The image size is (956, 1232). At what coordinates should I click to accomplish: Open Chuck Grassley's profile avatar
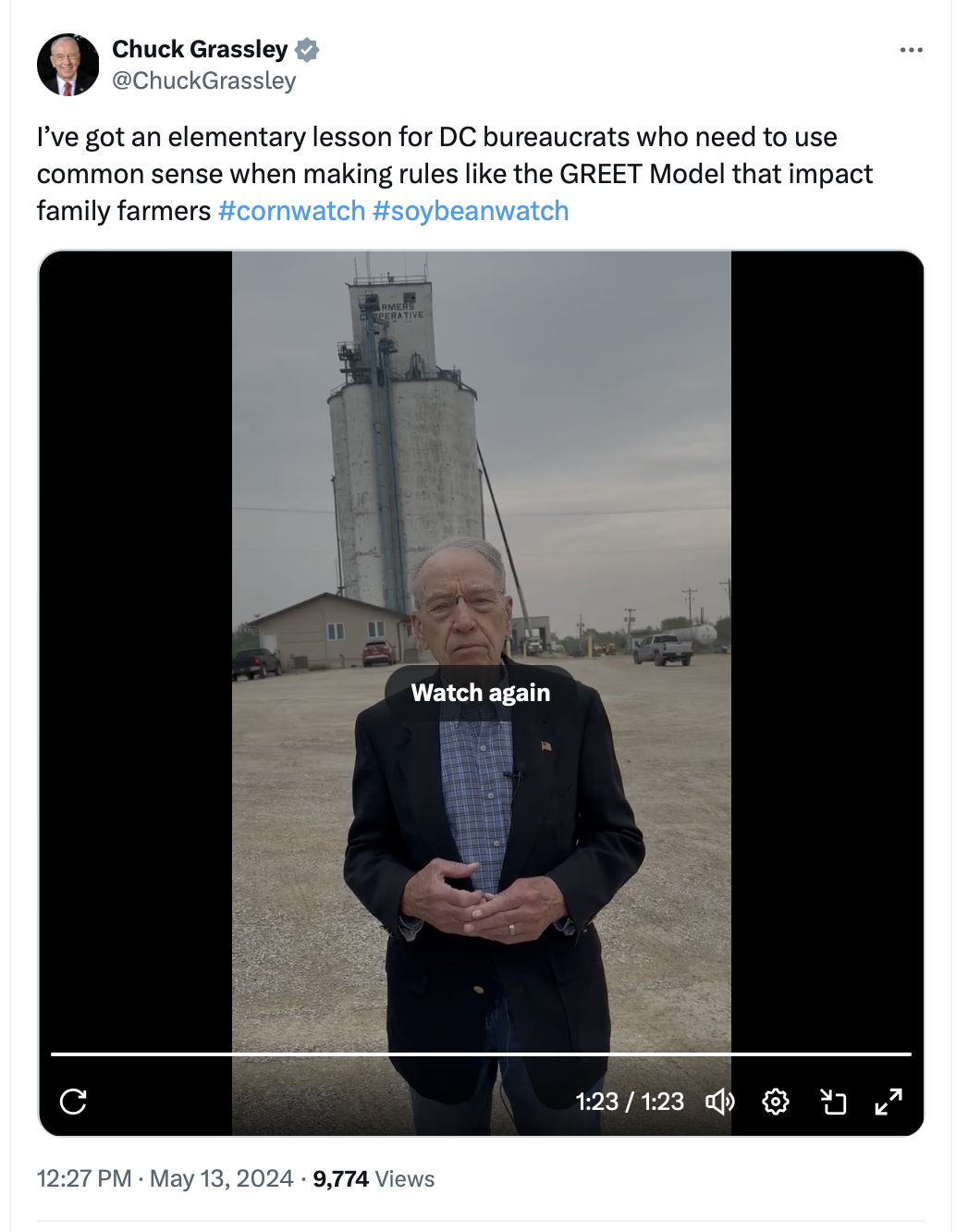click(x=68, y=66)
